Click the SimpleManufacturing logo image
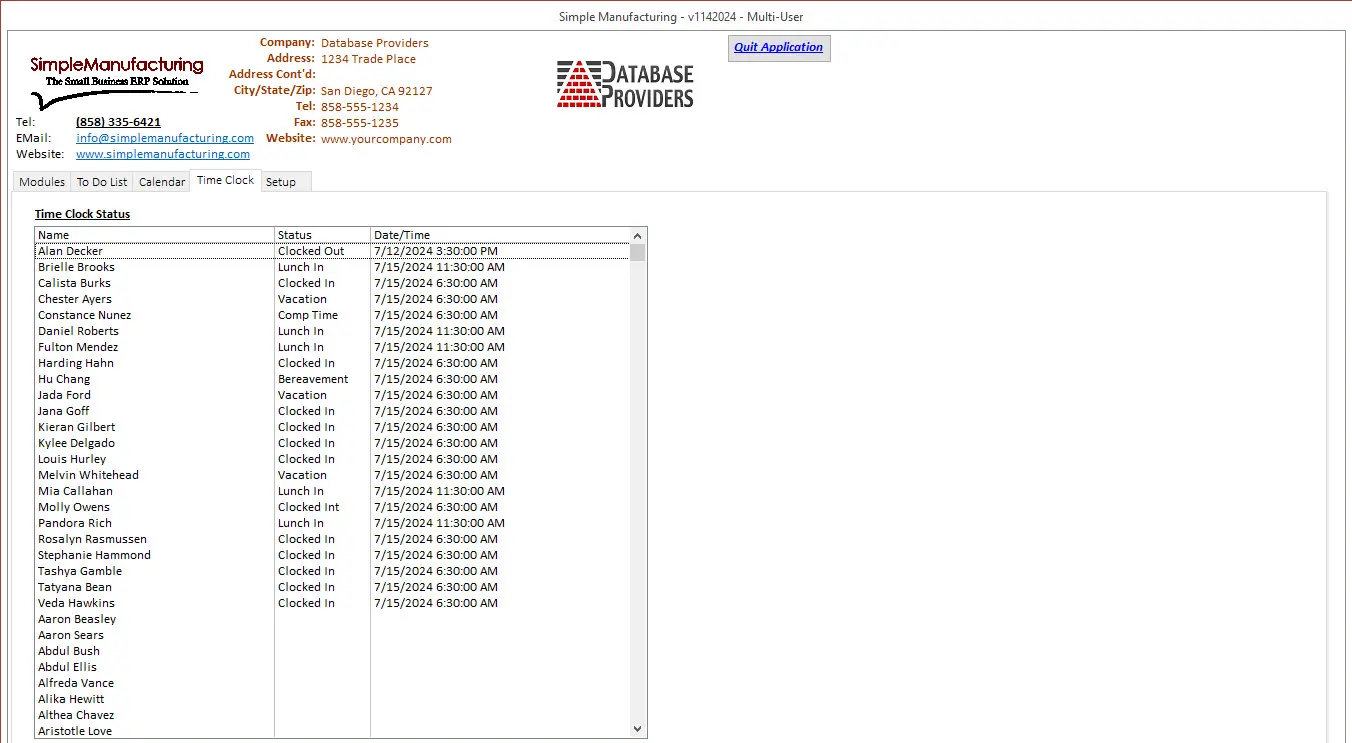 click(116, 82)
